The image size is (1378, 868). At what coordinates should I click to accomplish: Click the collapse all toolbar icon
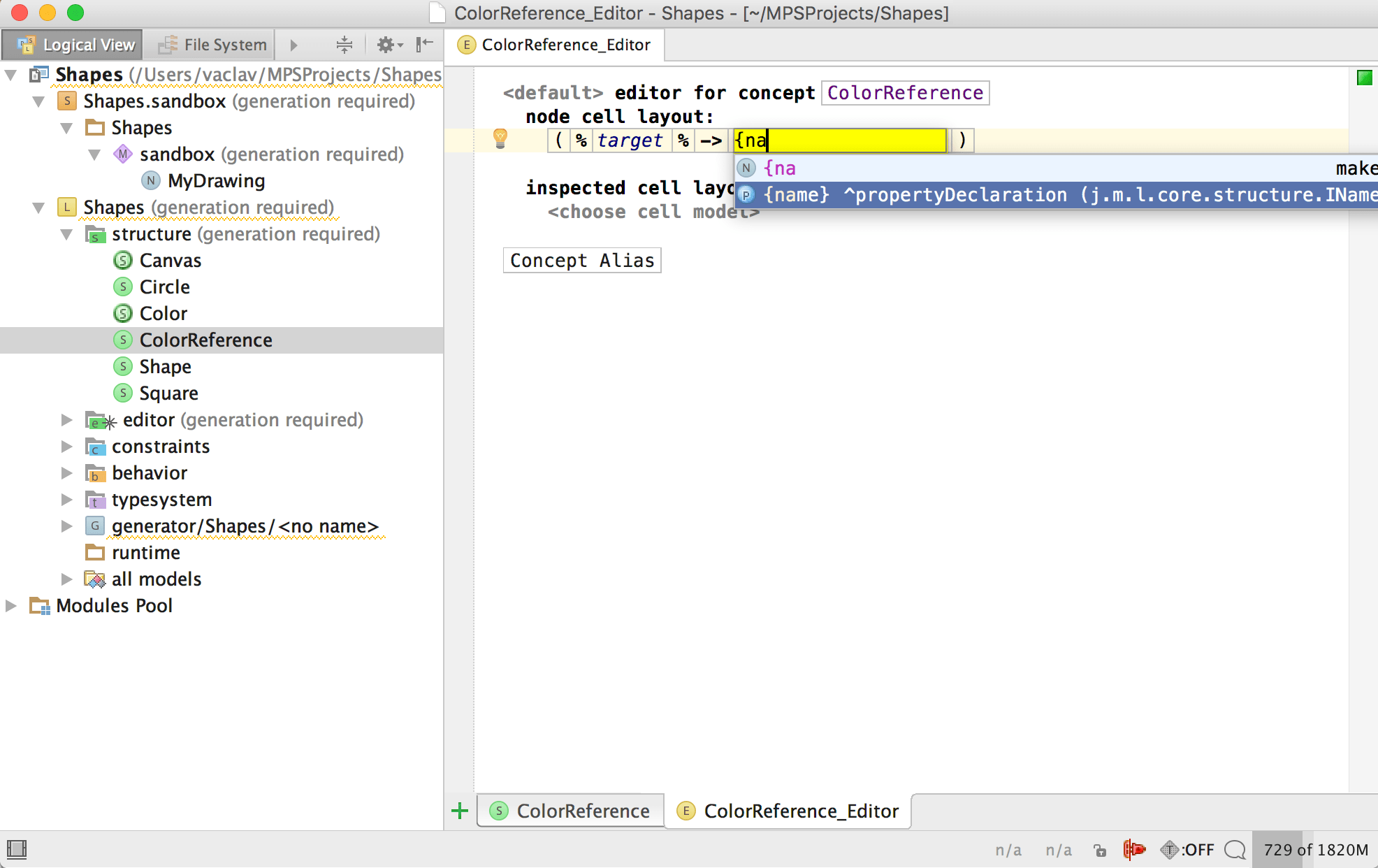click(x=344, y=45)
